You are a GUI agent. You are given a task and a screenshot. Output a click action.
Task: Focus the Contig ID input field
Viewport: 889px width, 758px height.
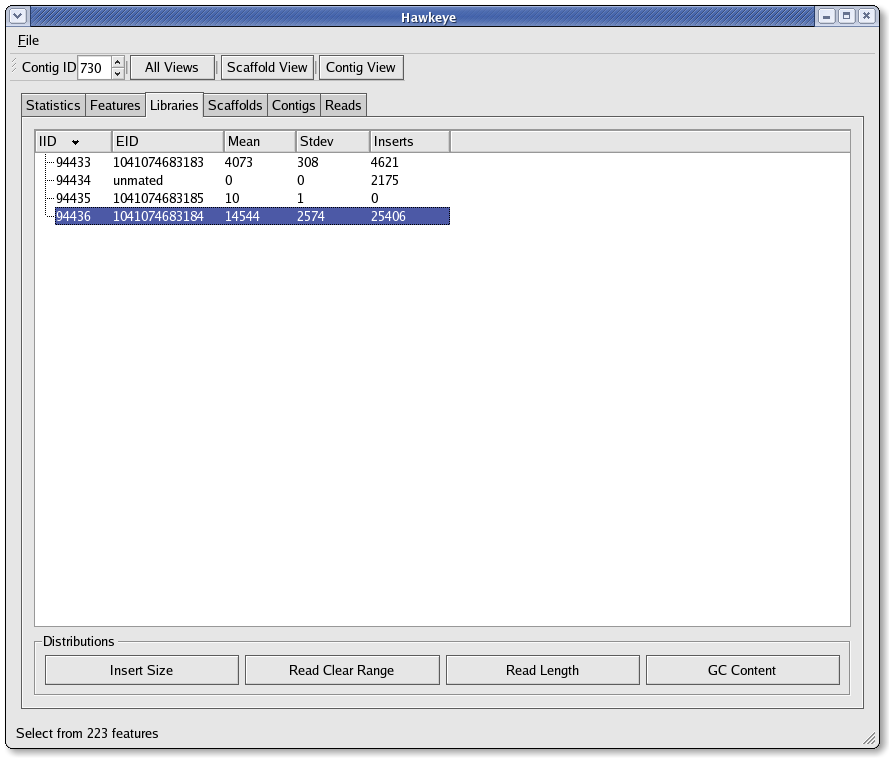click(93, 68)
